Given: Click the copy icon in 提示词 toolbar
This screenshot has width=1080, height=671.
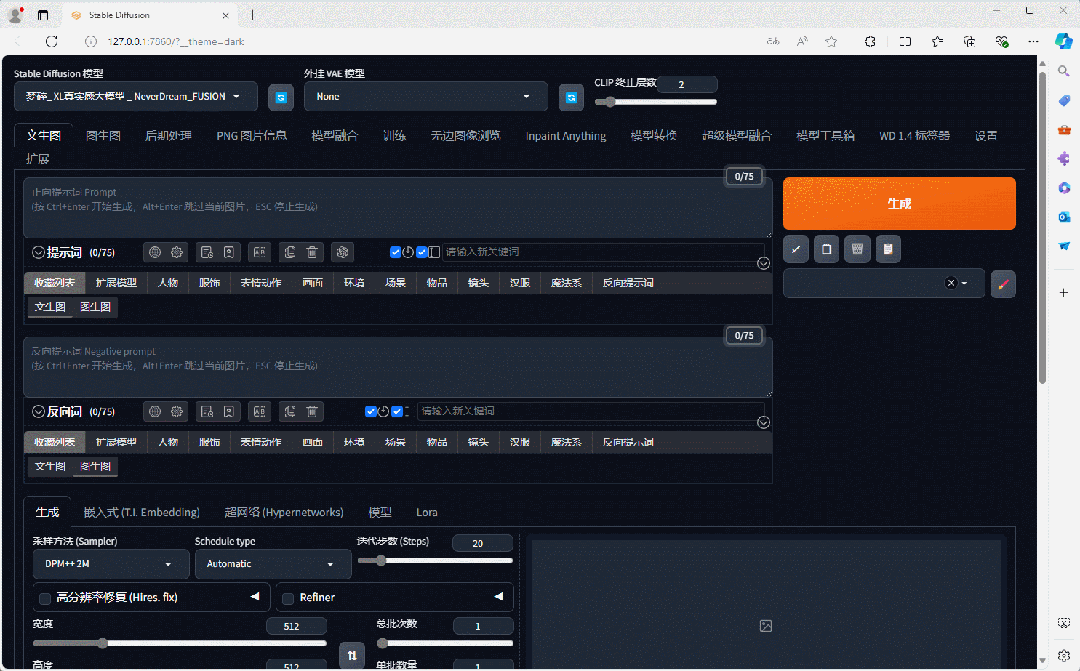Looking at the screenshot, I should tap(290, 252).
